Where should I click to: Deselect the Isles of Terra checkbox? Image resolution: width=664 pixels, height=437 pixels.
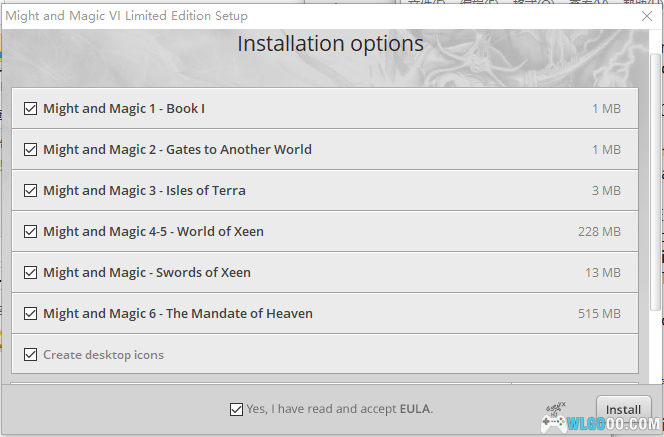click(31, 190)
